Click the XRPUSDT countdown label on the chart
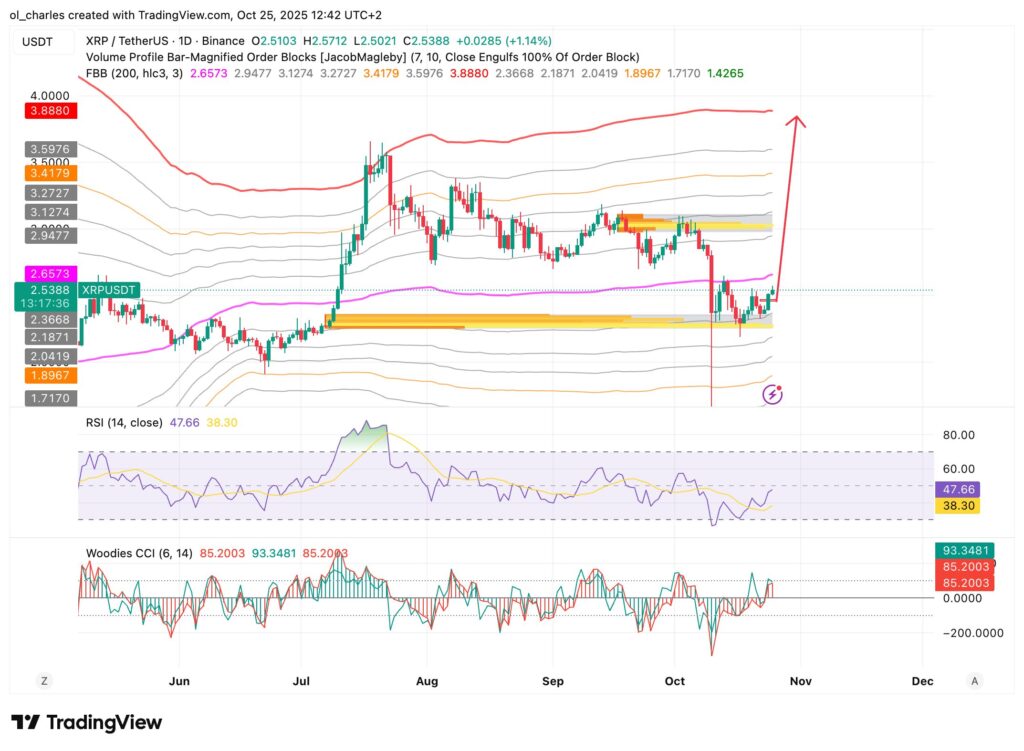This screenshot has width=1024, height=751. click(x=107, y=290)
